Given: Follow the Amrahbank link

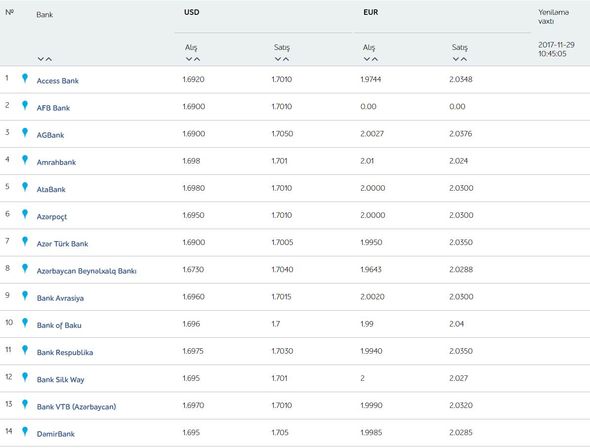Looking at the screenshot, I should coord(56,162).
